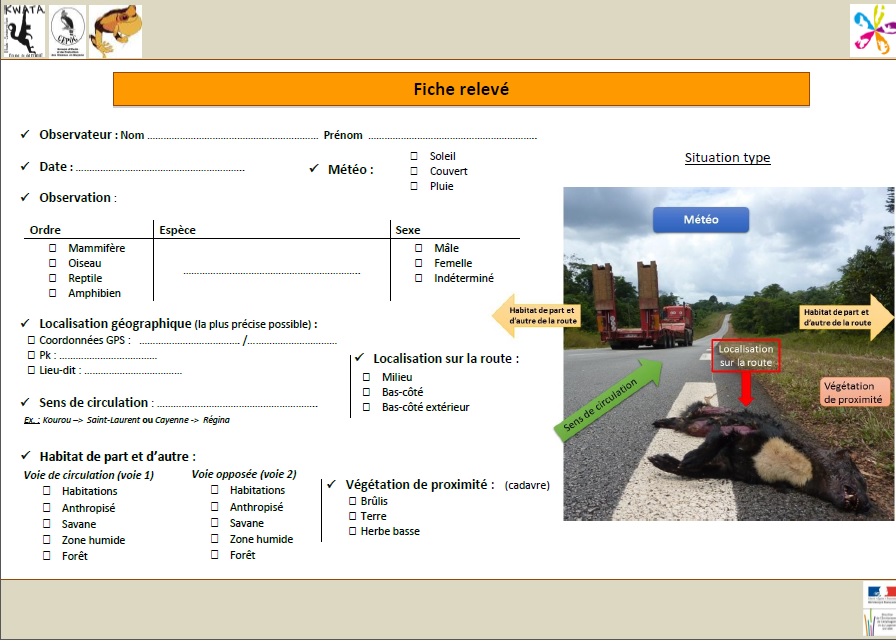Tick the Herbe basse vegetation checkbox

(353, 531)
